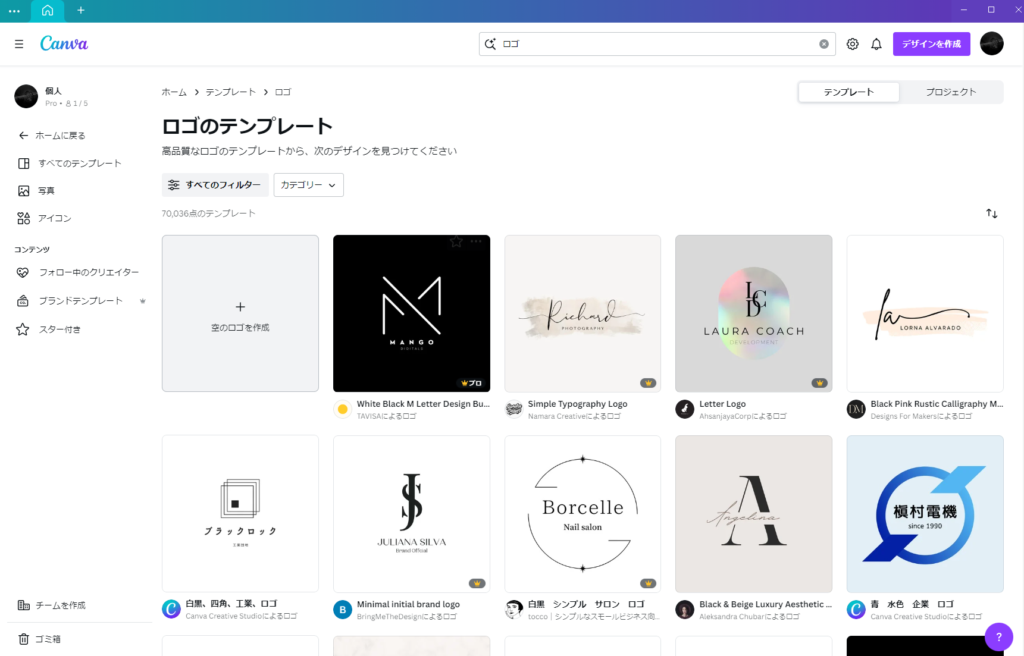The width and height of the screenshot is (1024, 656).
Task: Open the Letter Logo holographic gradient thumbnail
Action: tap(753, 313)
